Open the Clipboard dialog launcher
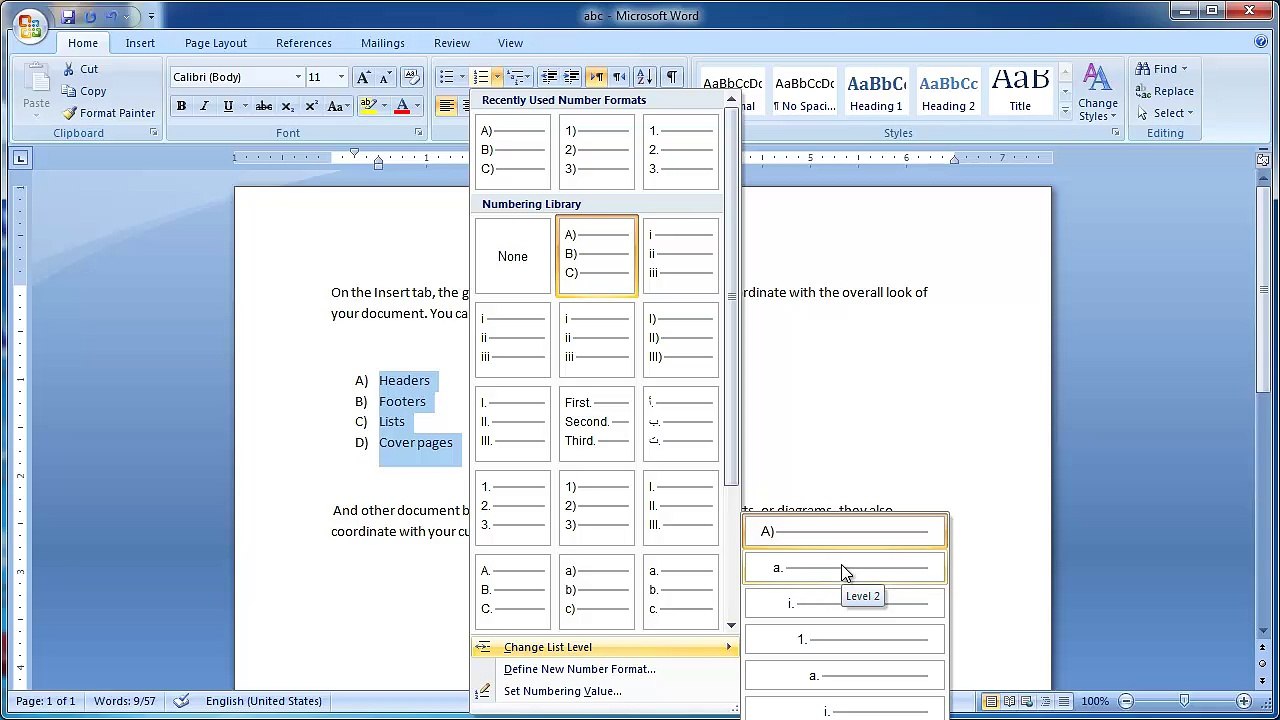 tap(154, 132)
